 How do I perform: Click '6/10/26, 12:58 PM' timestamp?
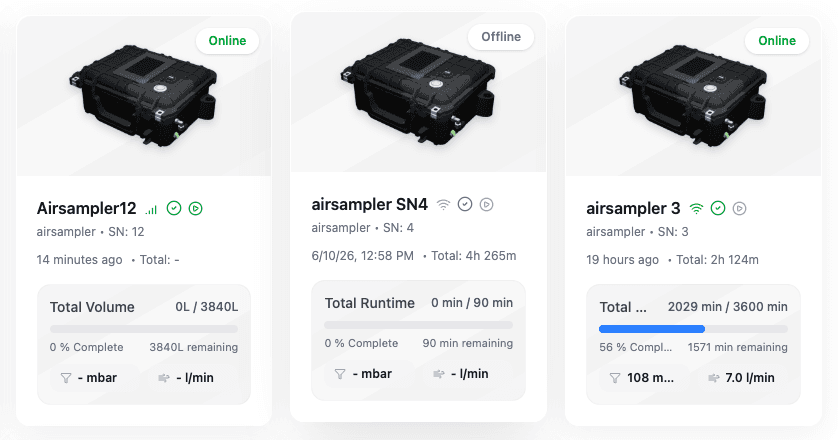(362, 256)
